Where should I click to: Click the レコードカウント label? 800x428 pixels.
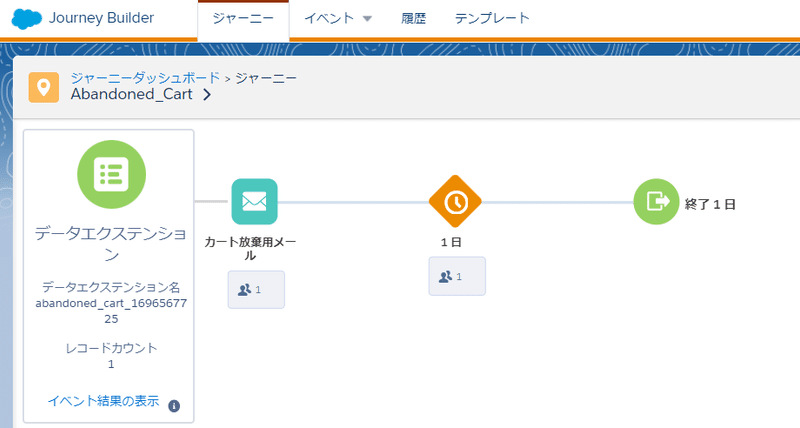111,348
